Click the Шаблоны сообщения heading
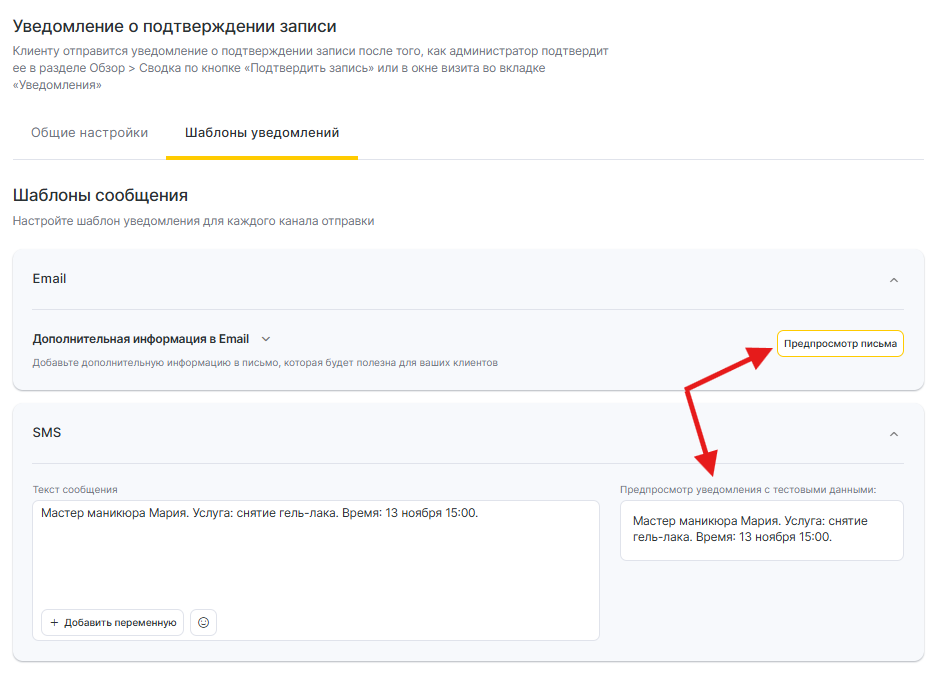This screenshot has height=673, width=939. point(100,195)
